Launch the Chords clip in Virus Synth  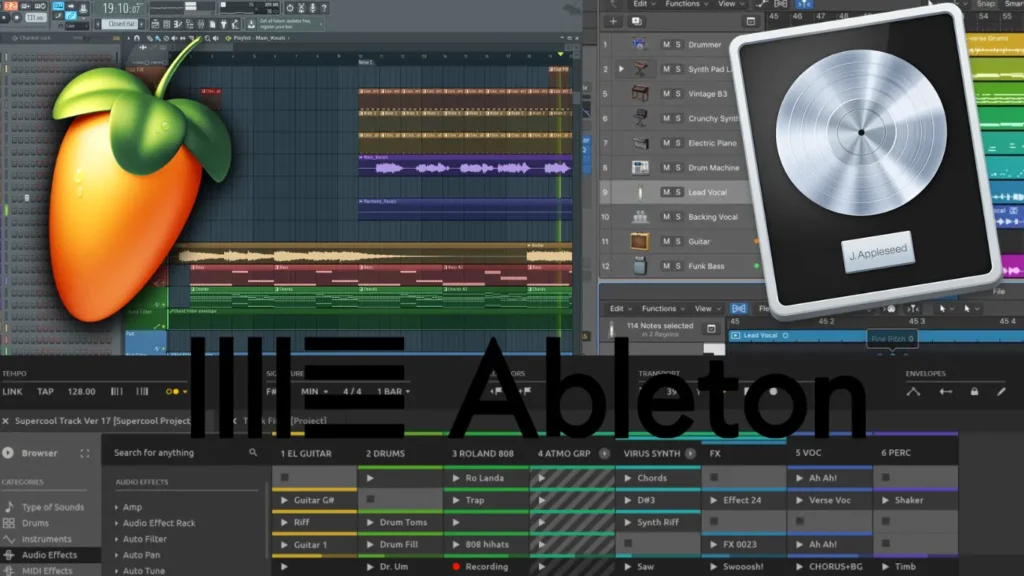(628, 478)
